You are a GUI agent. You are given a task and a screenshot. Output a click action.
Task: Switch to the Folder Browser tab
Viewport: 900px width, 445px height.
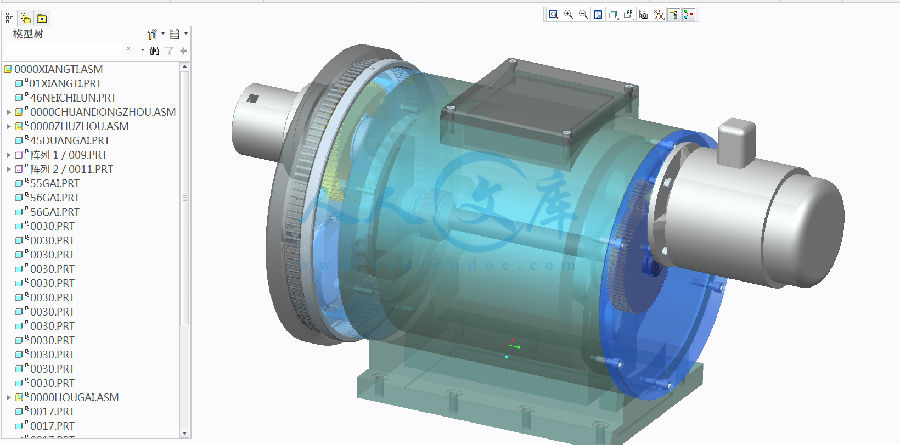point(24,18)
